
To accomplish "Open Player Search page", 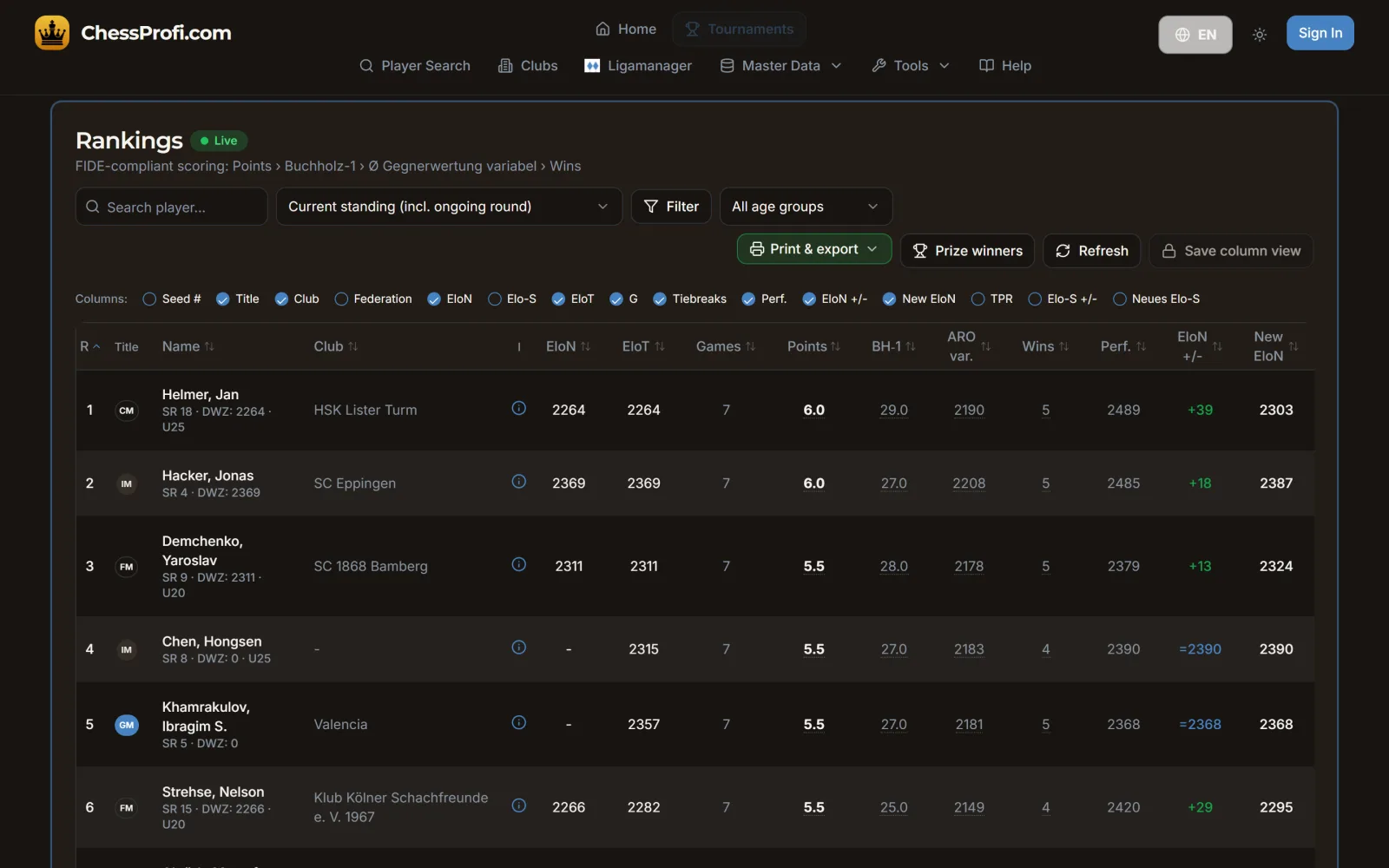I will click(x=415, y=66).
